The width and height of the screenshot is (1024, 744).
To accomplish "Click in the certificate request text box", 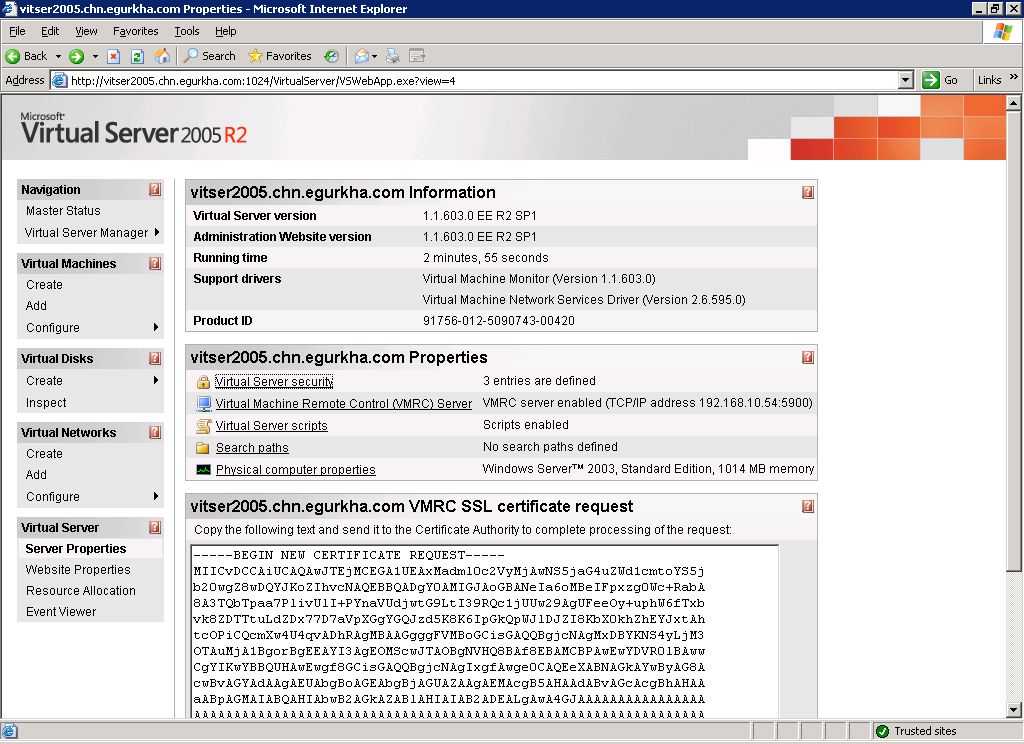I will click(485, 632).
